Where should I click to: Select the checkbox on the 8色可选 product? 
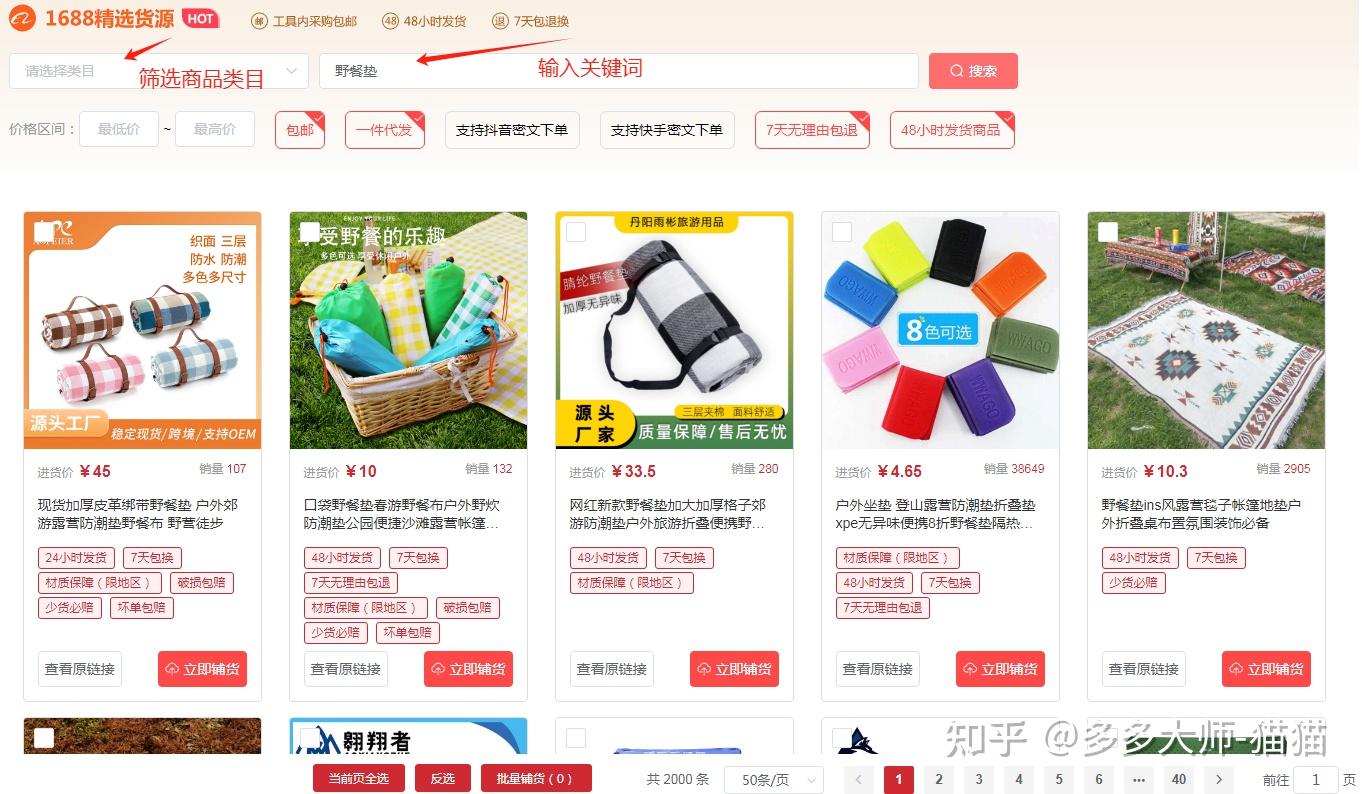(842, 232)
